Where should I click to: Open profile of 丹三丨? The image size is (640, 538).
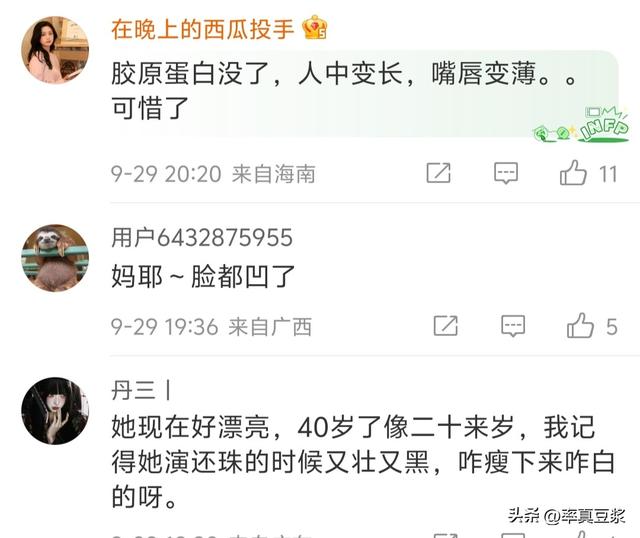click(142, 390)
